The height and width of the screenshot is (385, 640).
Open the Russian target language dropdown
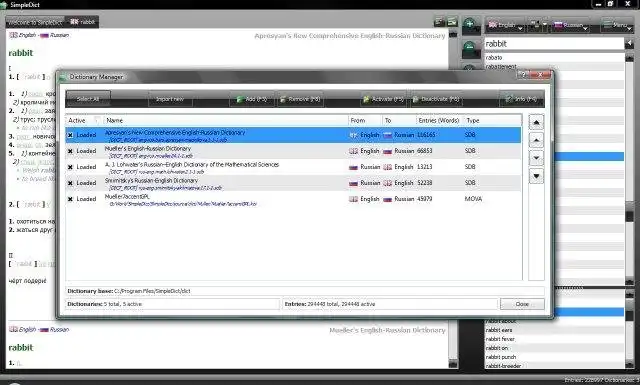[x=571, y=25]
